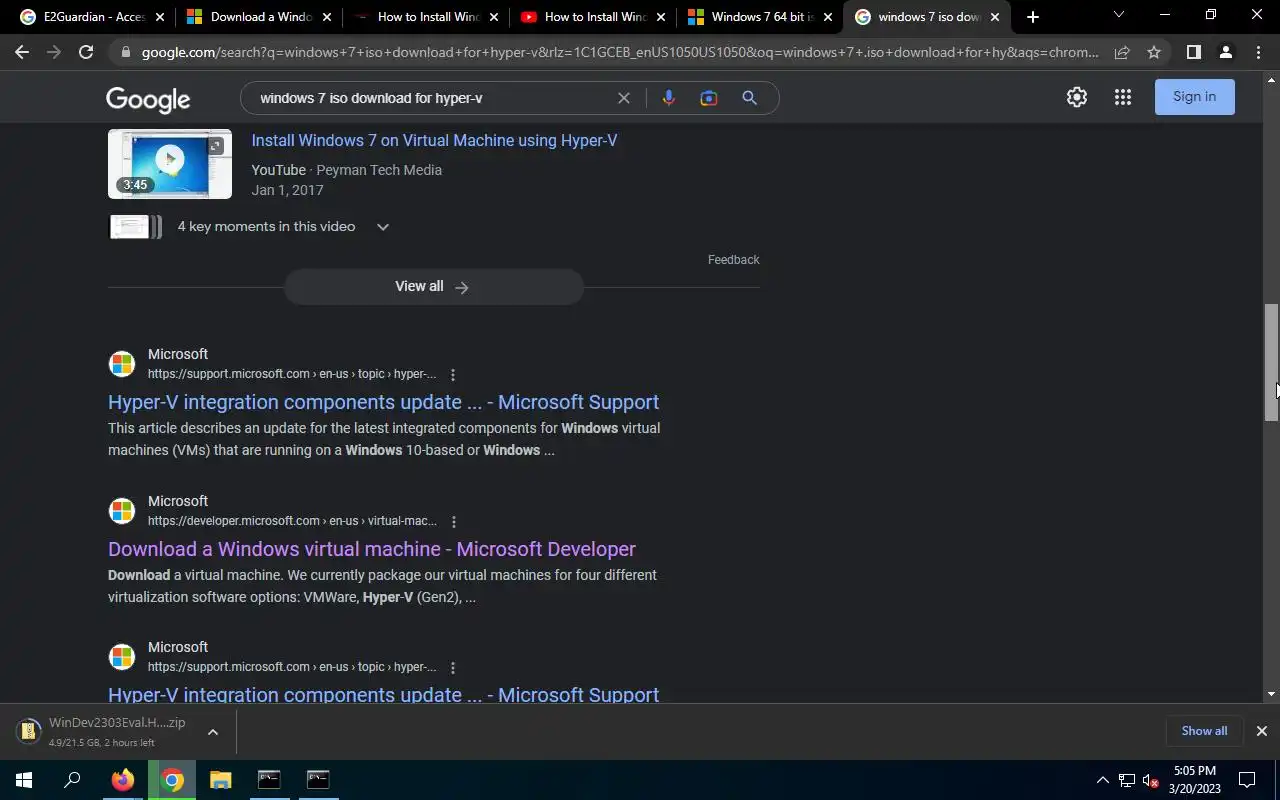Bookmark this page with the star icon

coord(1154,52)
